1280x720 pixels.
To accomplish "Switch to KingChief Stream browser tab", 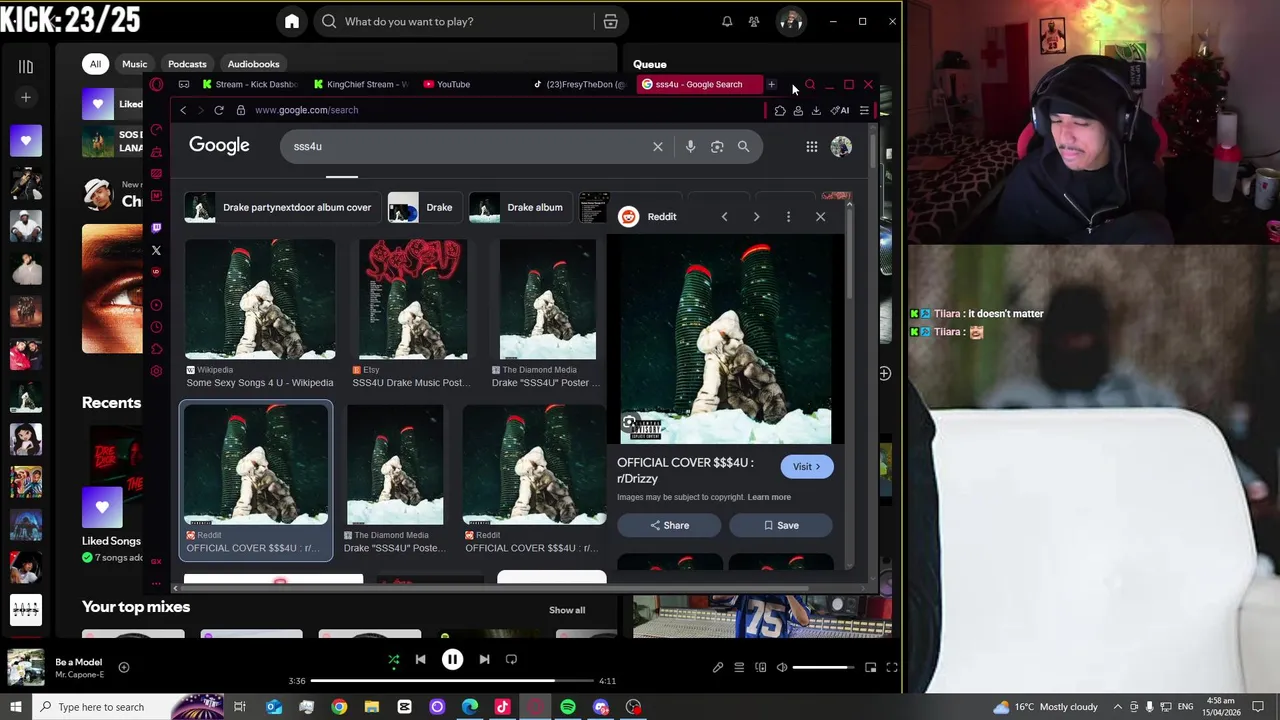I will pos(360,84).
